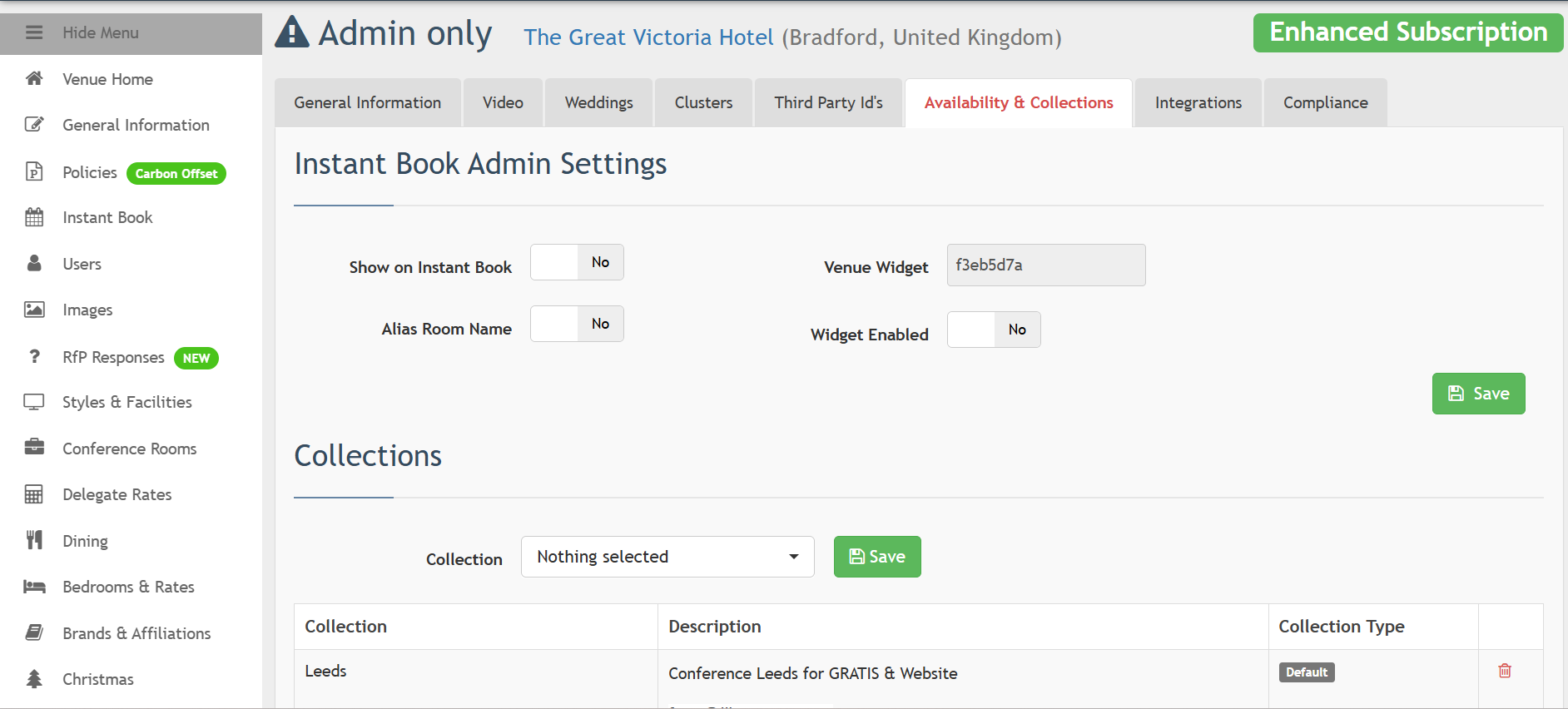Click the Venue Home house icon
The image size is (1568, 709).
point(34,78)
